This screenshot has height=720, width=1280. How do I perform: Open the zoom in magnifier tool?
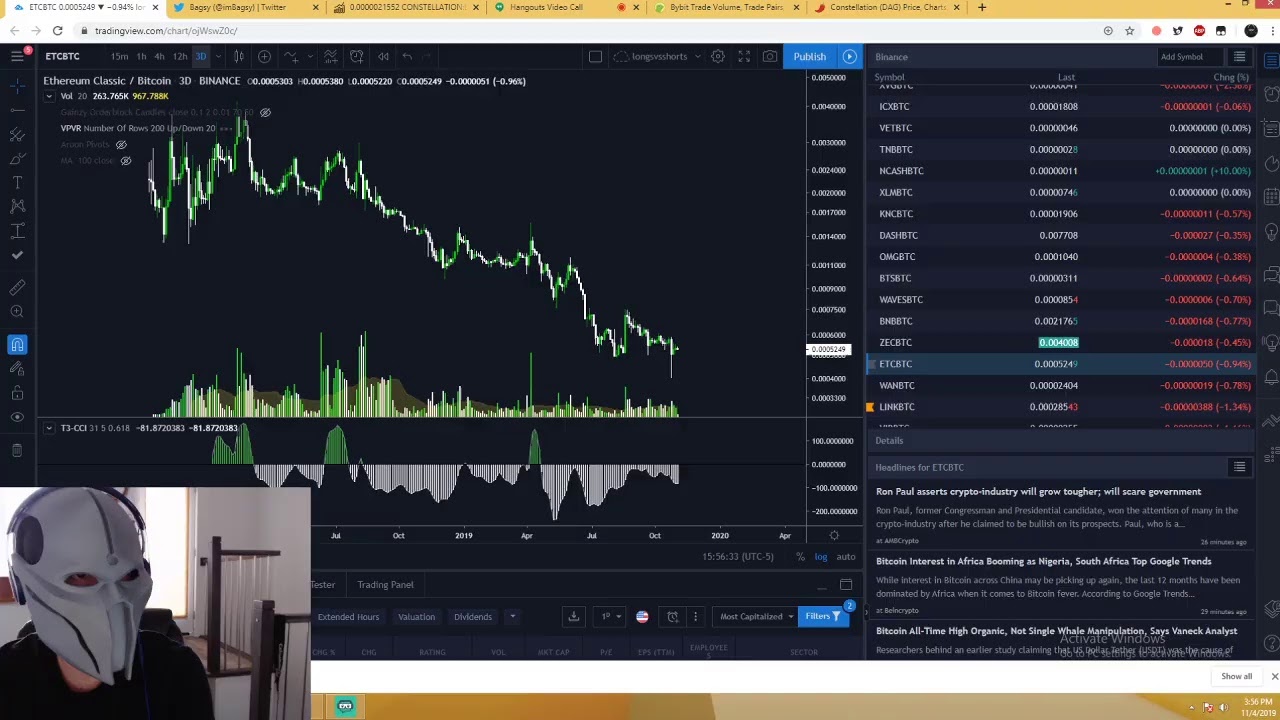coord(17,312)
